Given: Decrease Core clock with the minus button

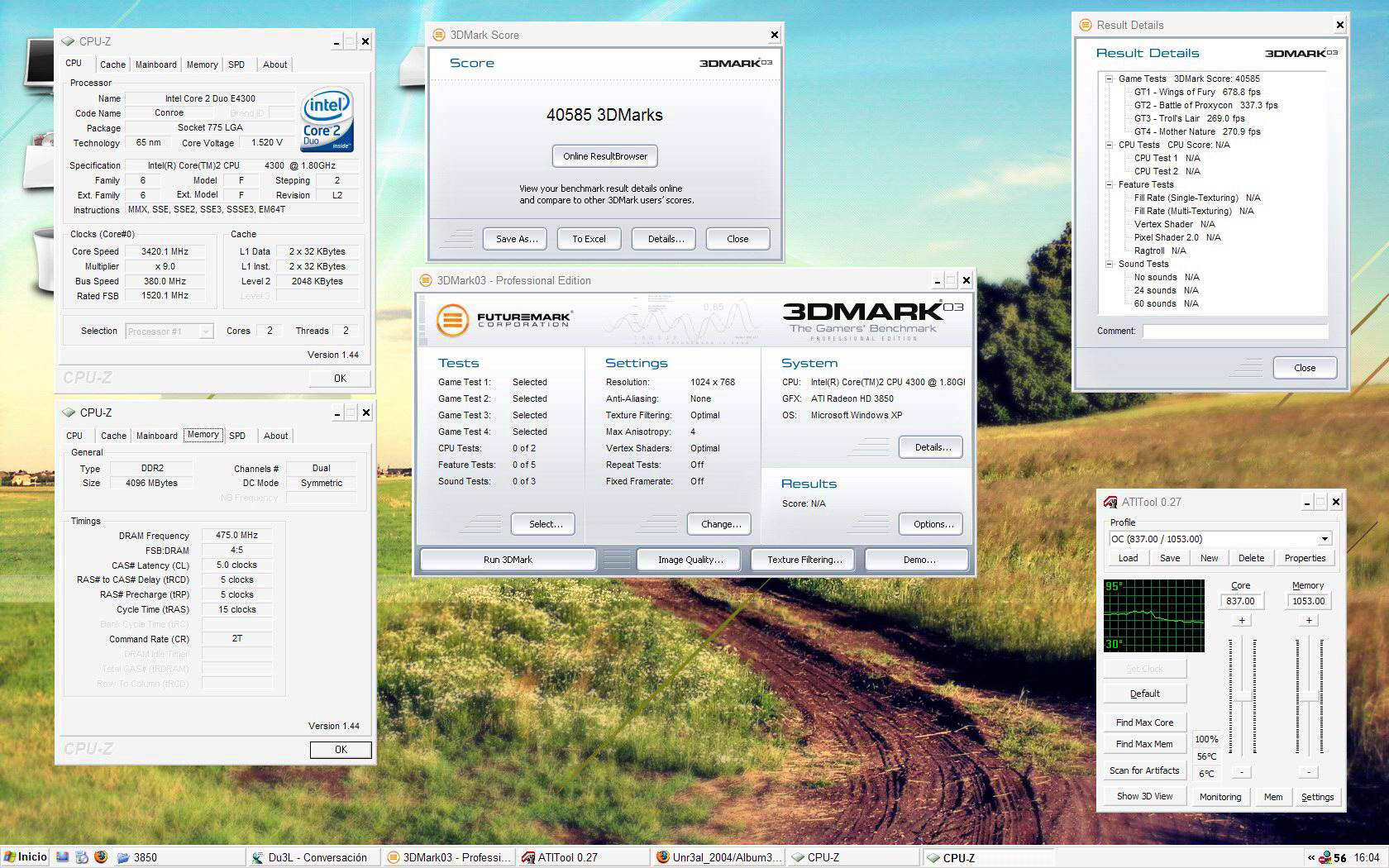Looking at the screenshot, I should tap(1242, 772).
